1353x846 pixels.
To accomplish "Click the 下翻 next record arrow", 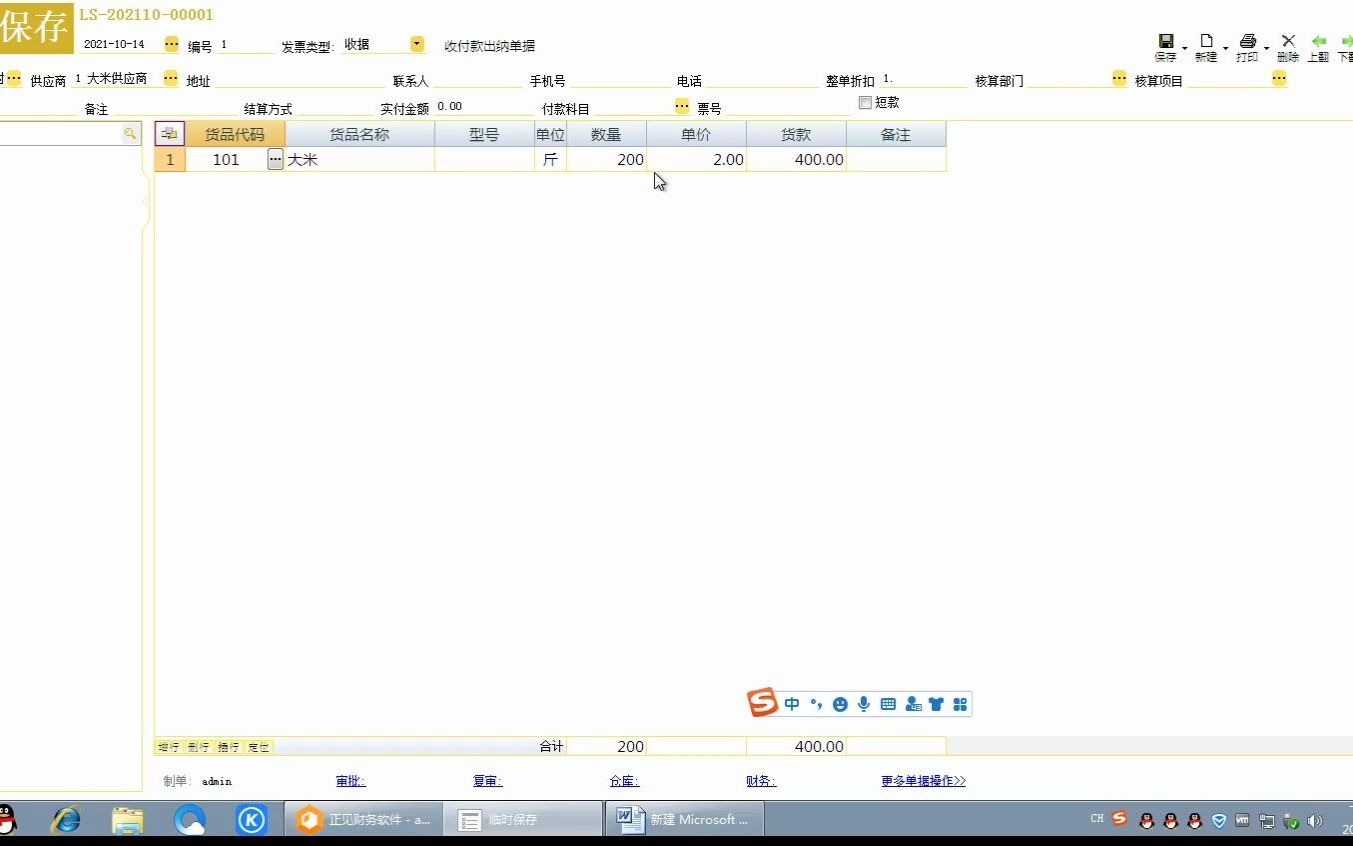I will coord(1345,42).
